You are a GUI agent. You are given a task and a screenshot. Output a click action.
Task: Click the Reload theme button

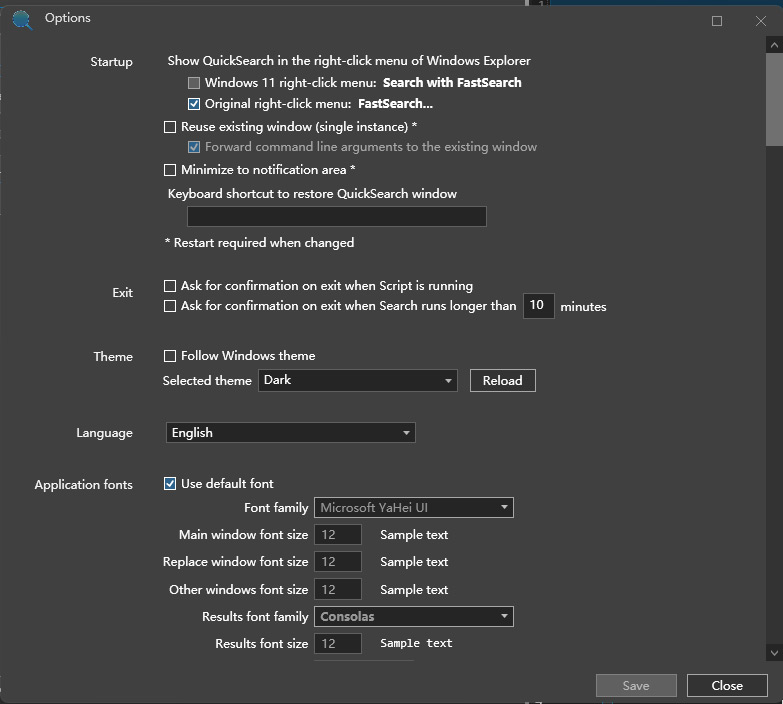[502, 380]
